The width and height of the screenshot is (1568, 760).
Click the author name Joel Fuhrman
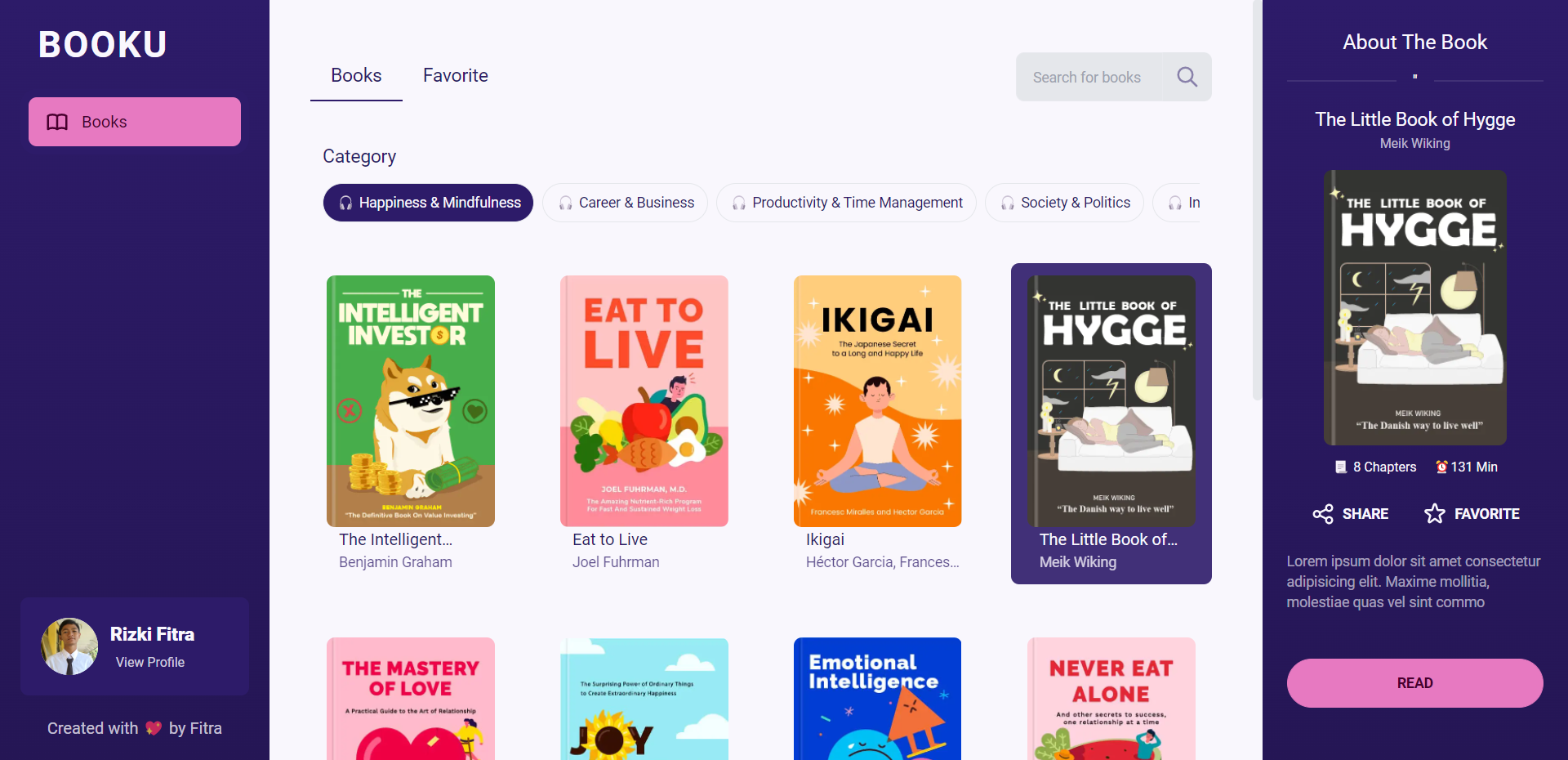pyautogui.click(x=616, y=562)
